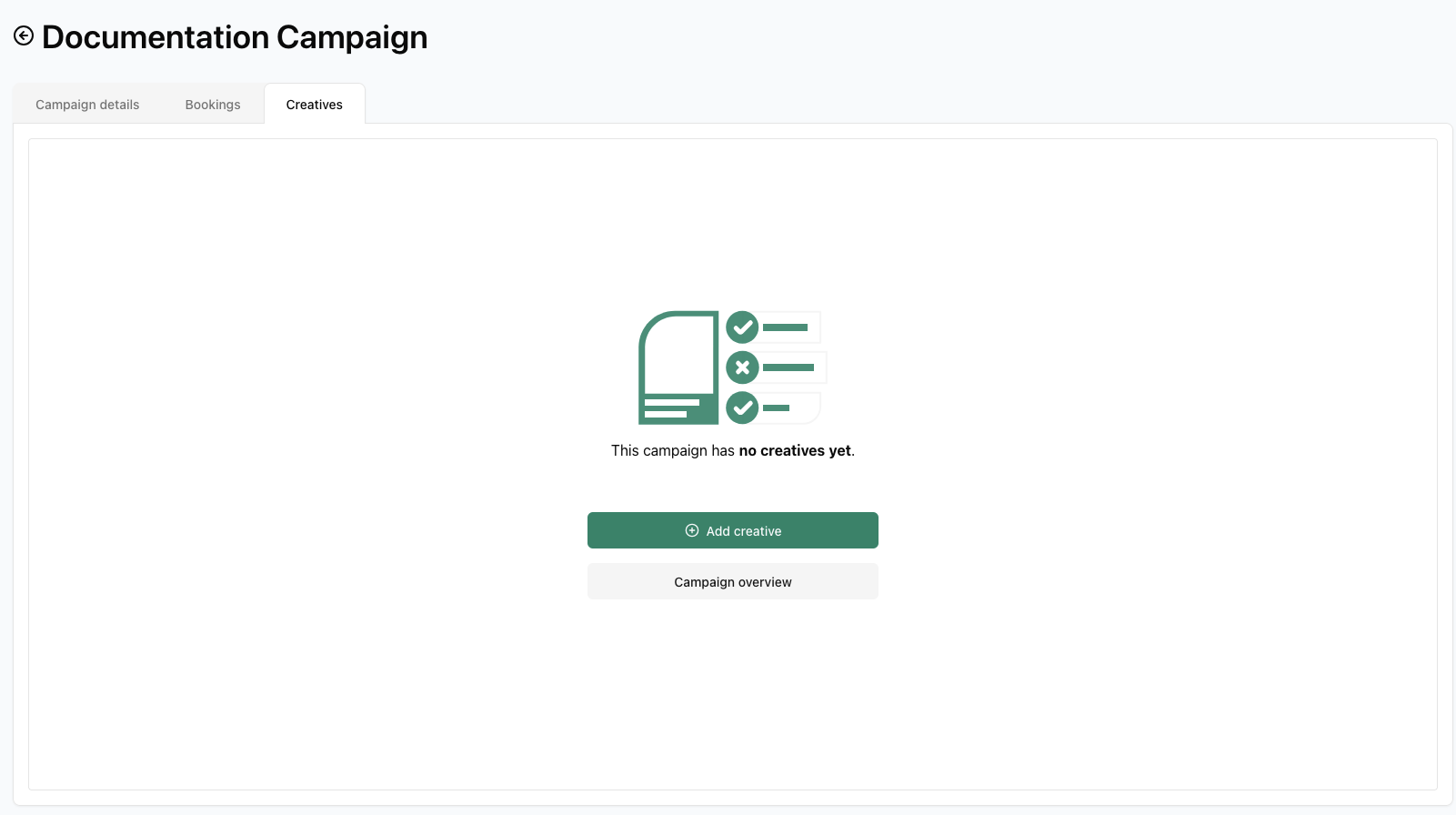The width and height of the screenshot is (1456, 815).
Task: Click the green bar beside the top checkmark
Action: [x=785, y=327]
